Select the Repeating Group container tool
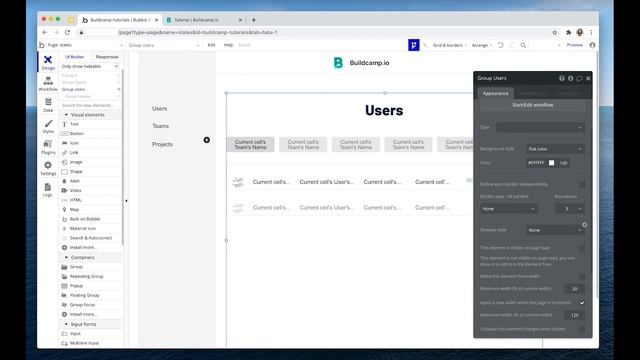This screenshot has height=360, width=640. click(x=87, y=276)
